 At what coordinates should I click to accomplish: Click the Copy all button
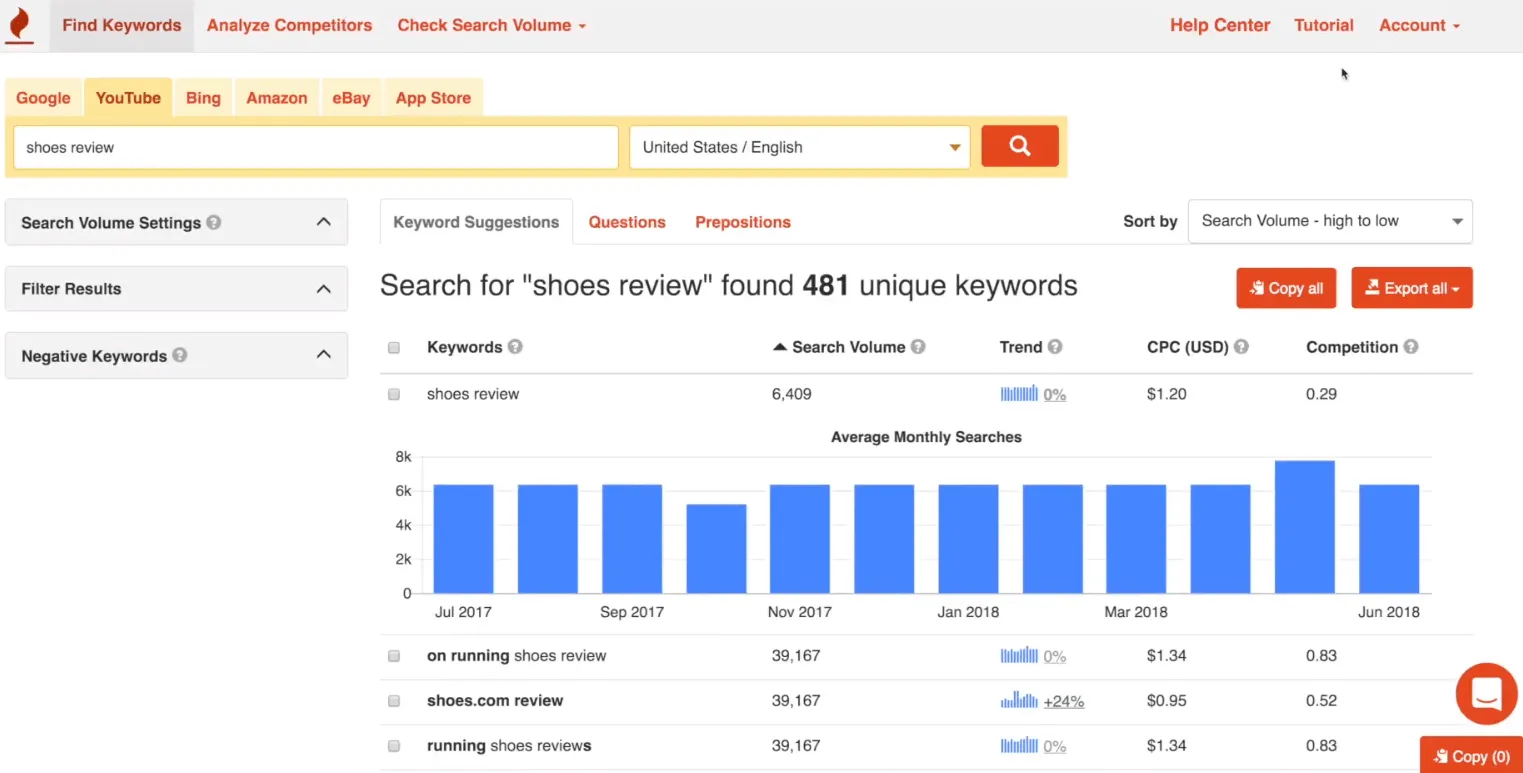click(x=1285, y=288)
